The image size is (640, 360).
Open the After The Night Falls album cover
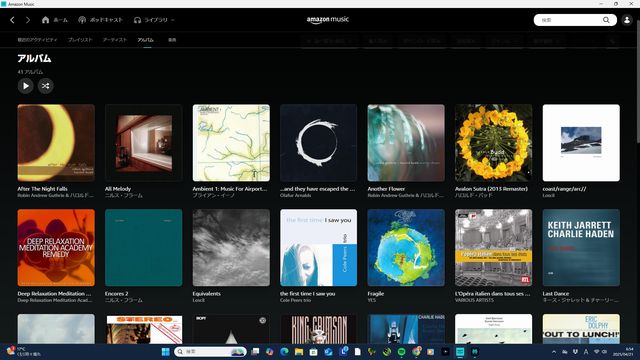56,142
